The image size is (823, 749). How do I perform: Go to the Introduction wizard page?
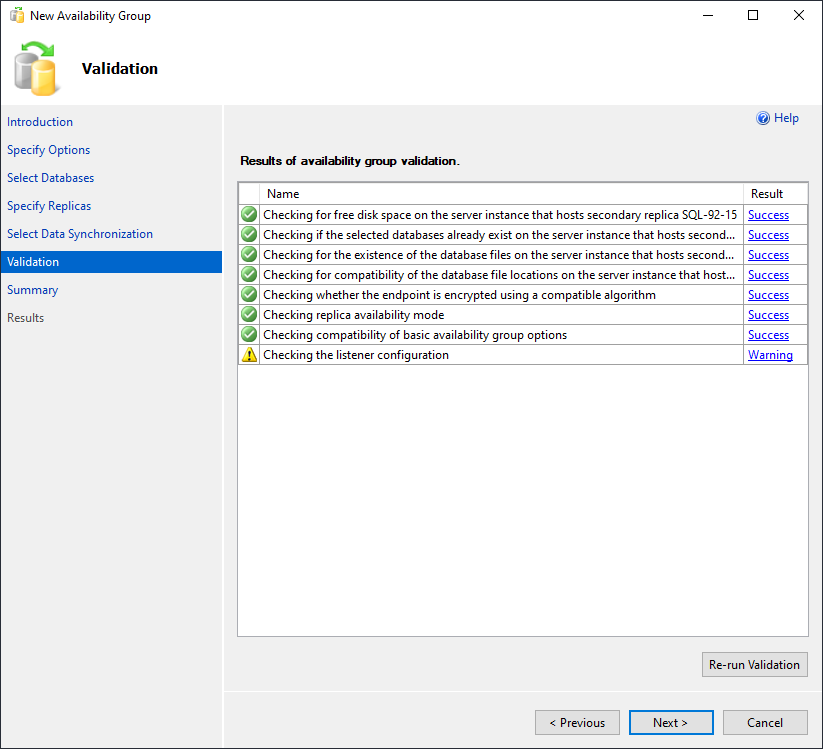(40, 122)
